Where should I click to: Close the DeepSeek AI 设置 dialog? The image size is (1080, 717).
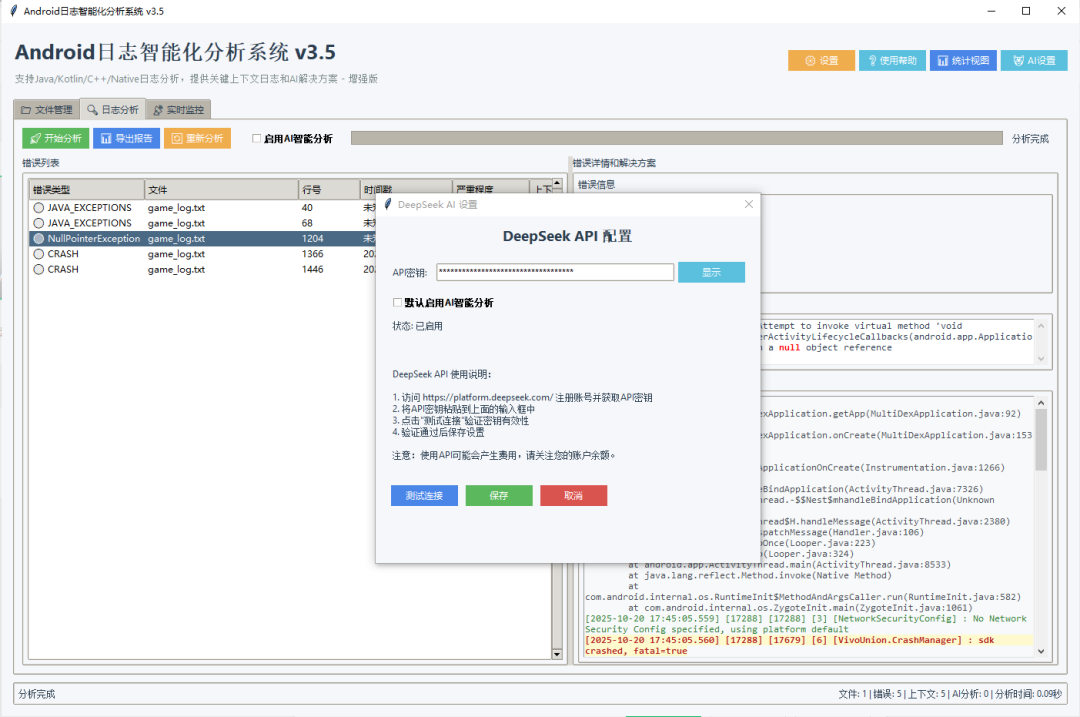point(749,204)
